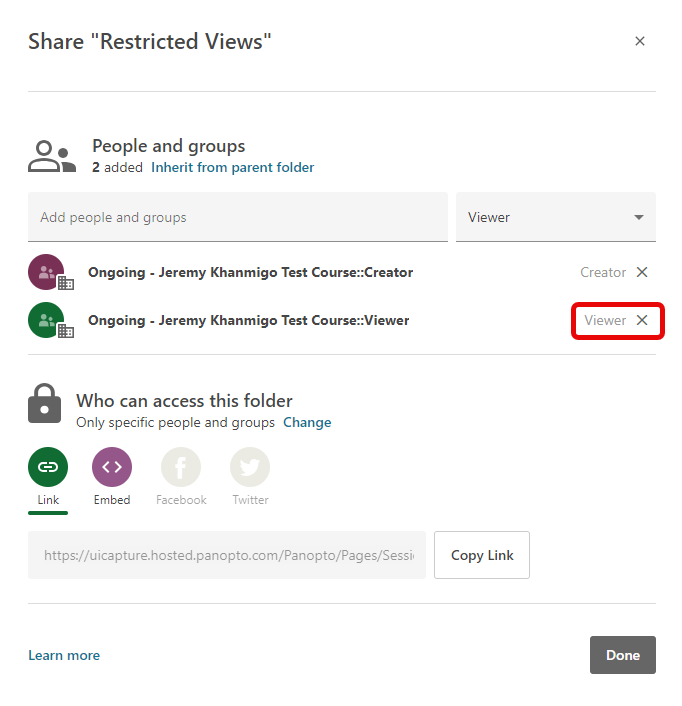Remove the Test Course::Creator group
The image size is (682, 706).
click(x=642, y=272)
